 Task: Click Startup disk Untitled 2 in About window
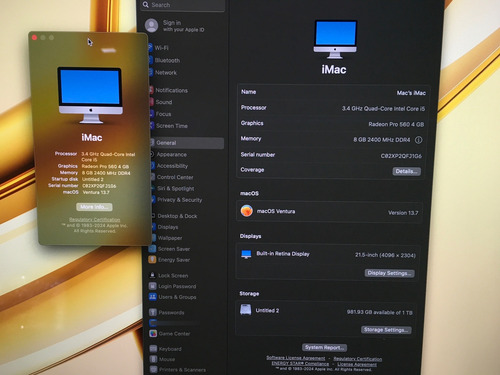tap(93, 179)
